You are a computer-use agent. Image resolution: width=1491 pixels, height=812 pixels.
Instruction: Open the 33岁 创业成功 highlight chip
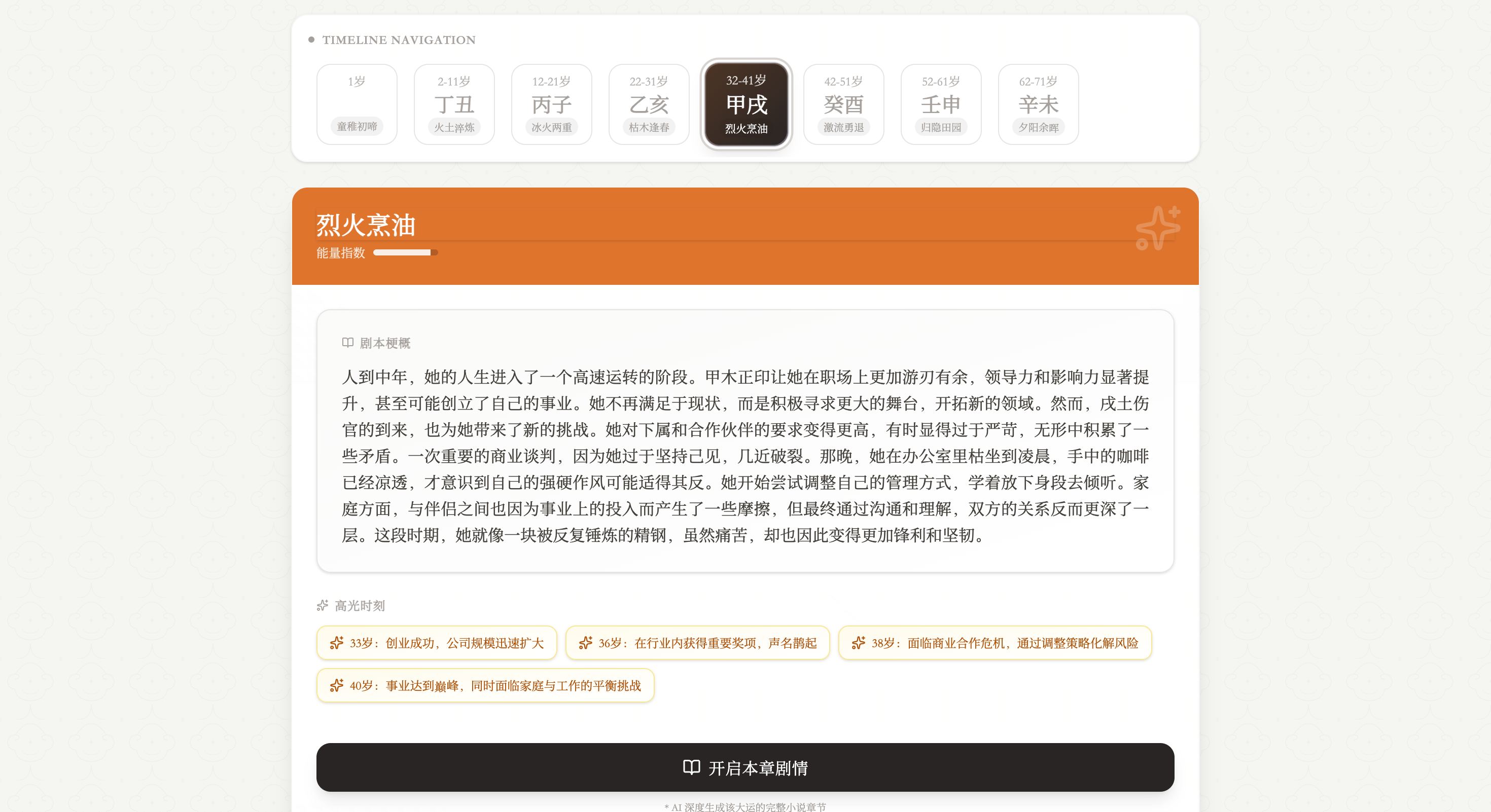(437, 643)
